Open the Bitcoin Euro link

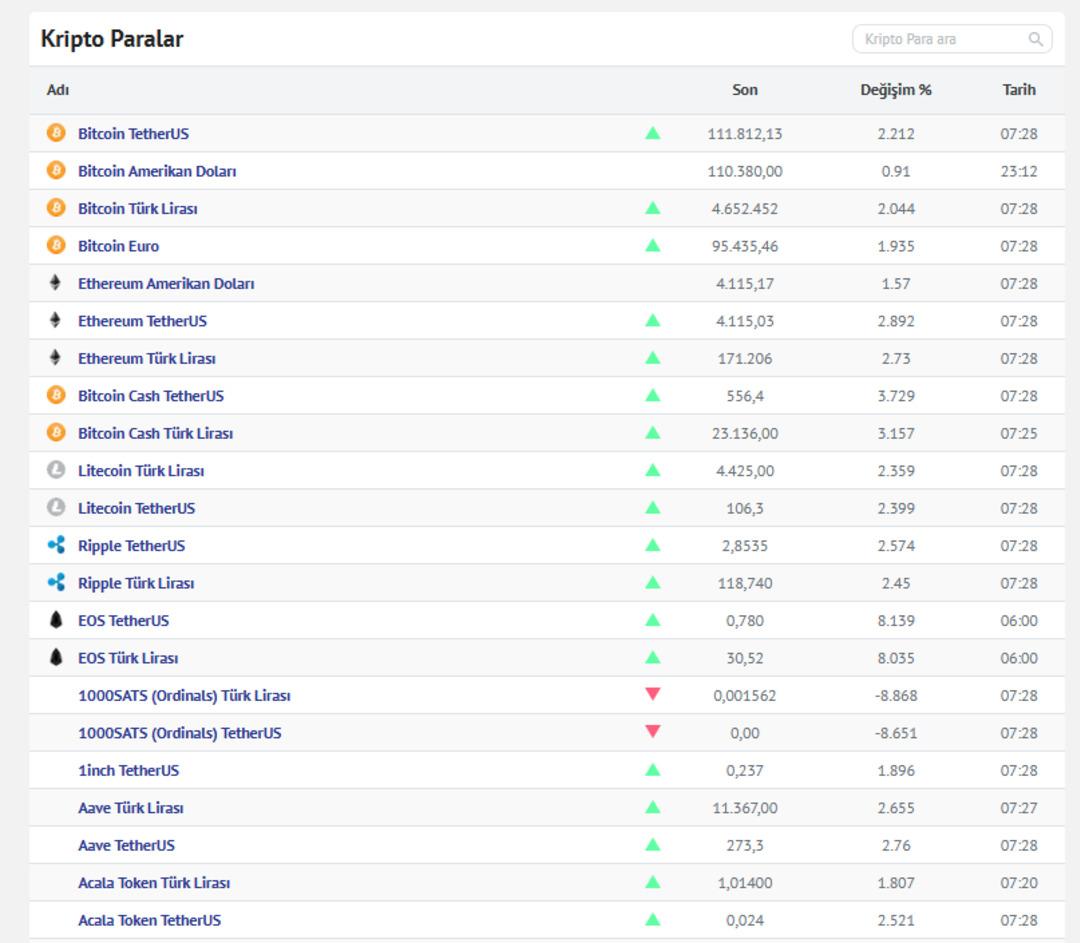118,246
